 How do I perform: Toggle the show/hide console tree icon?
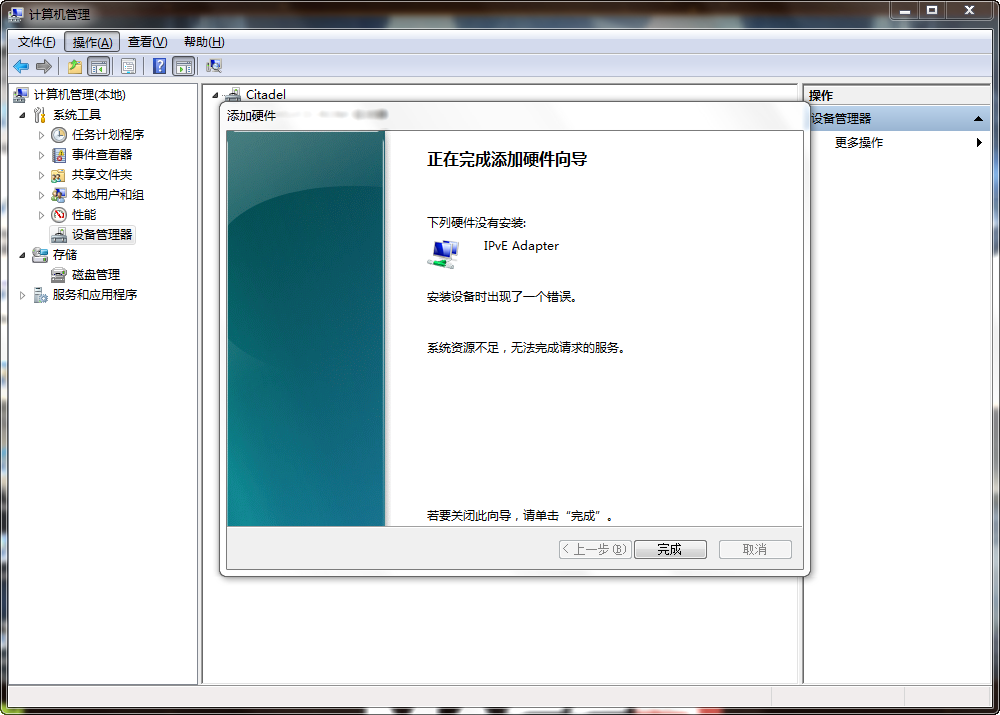pos(98,66)
